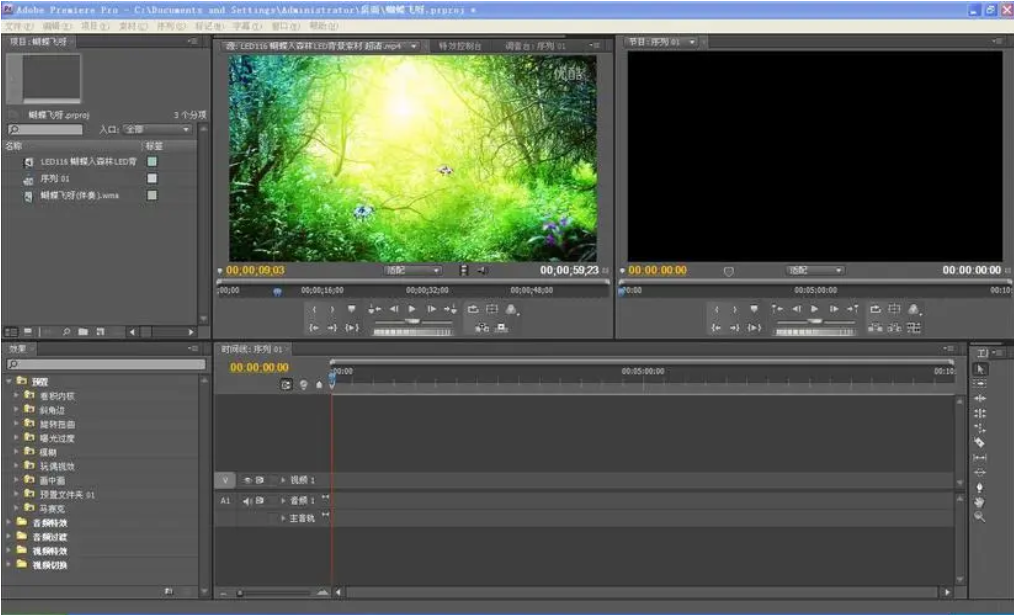Viewport: 1014px width, 615px height.
Task: Select the Track Select tool
Action: tap(980, 383)
